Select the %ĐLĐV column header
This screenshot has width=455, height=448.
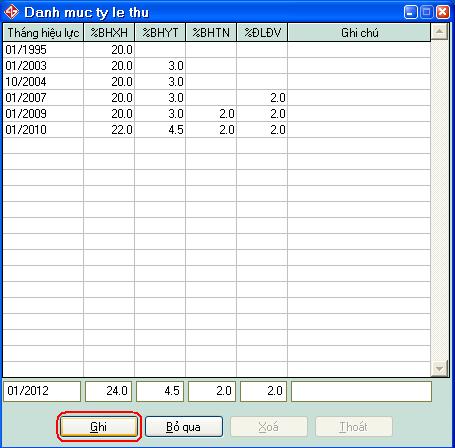tap(262, 33)
